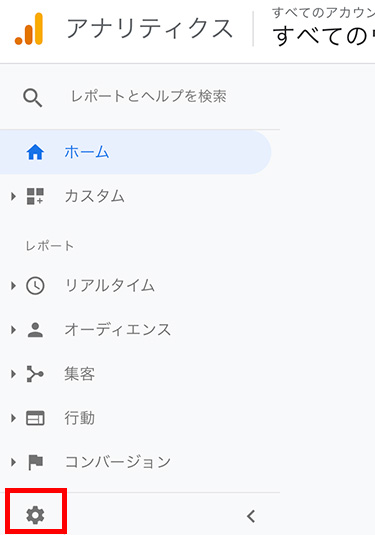Screen dimensions: 375x535
Task: Expand the 集客 reports arrow
Action: point(13,374)
